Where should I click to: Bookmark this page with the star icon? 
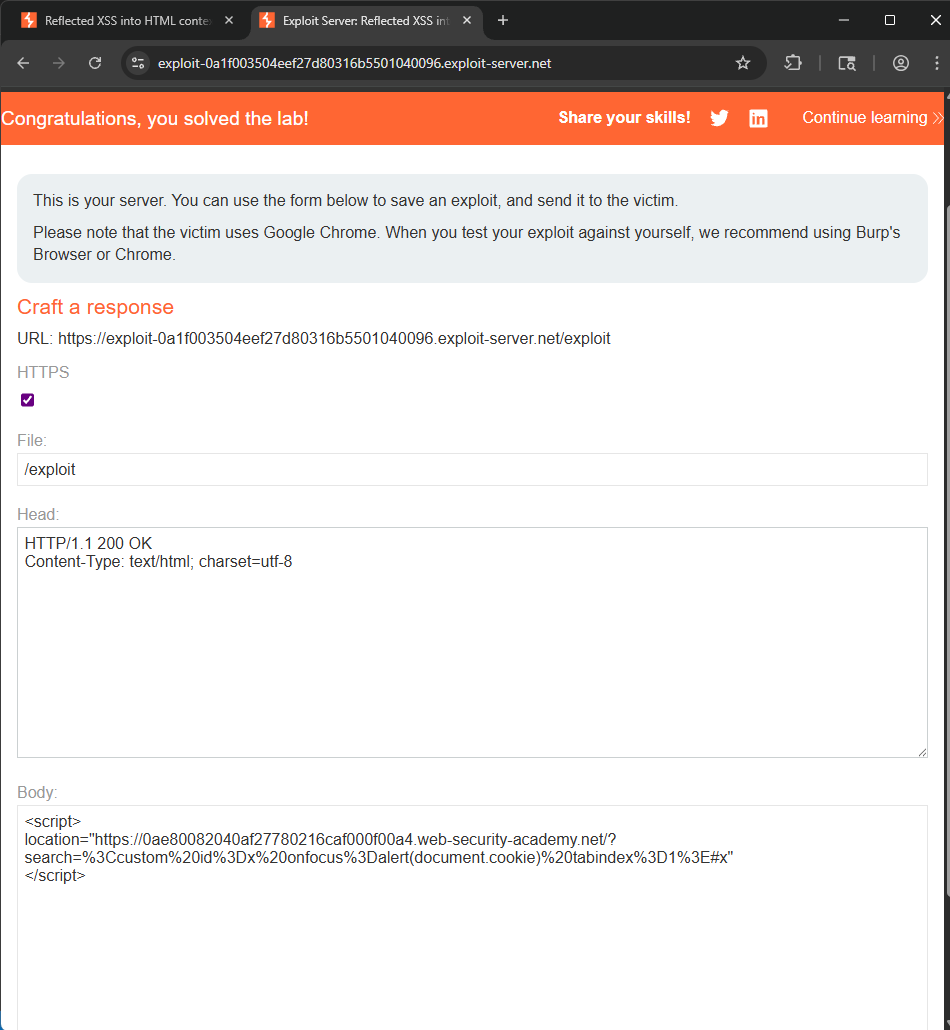(743, 63)
